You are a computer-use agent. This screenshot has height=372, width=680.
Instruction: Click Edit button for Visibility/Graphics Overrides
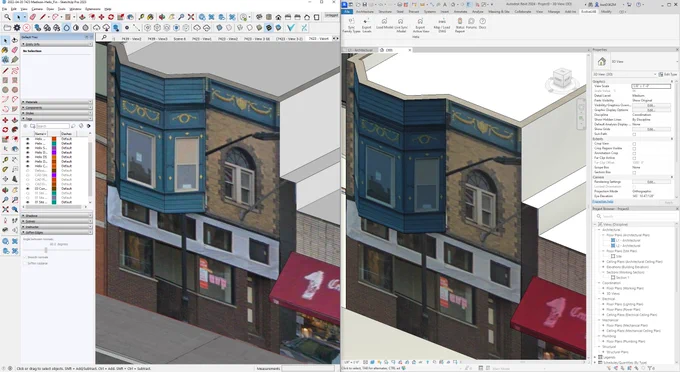tap(651, 105)
